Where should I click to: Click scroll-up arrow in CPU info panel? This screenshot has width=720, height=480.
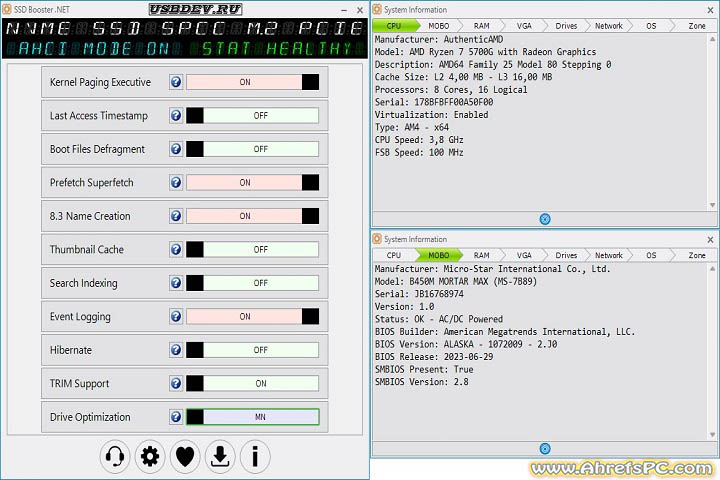(x=712, y=40)
